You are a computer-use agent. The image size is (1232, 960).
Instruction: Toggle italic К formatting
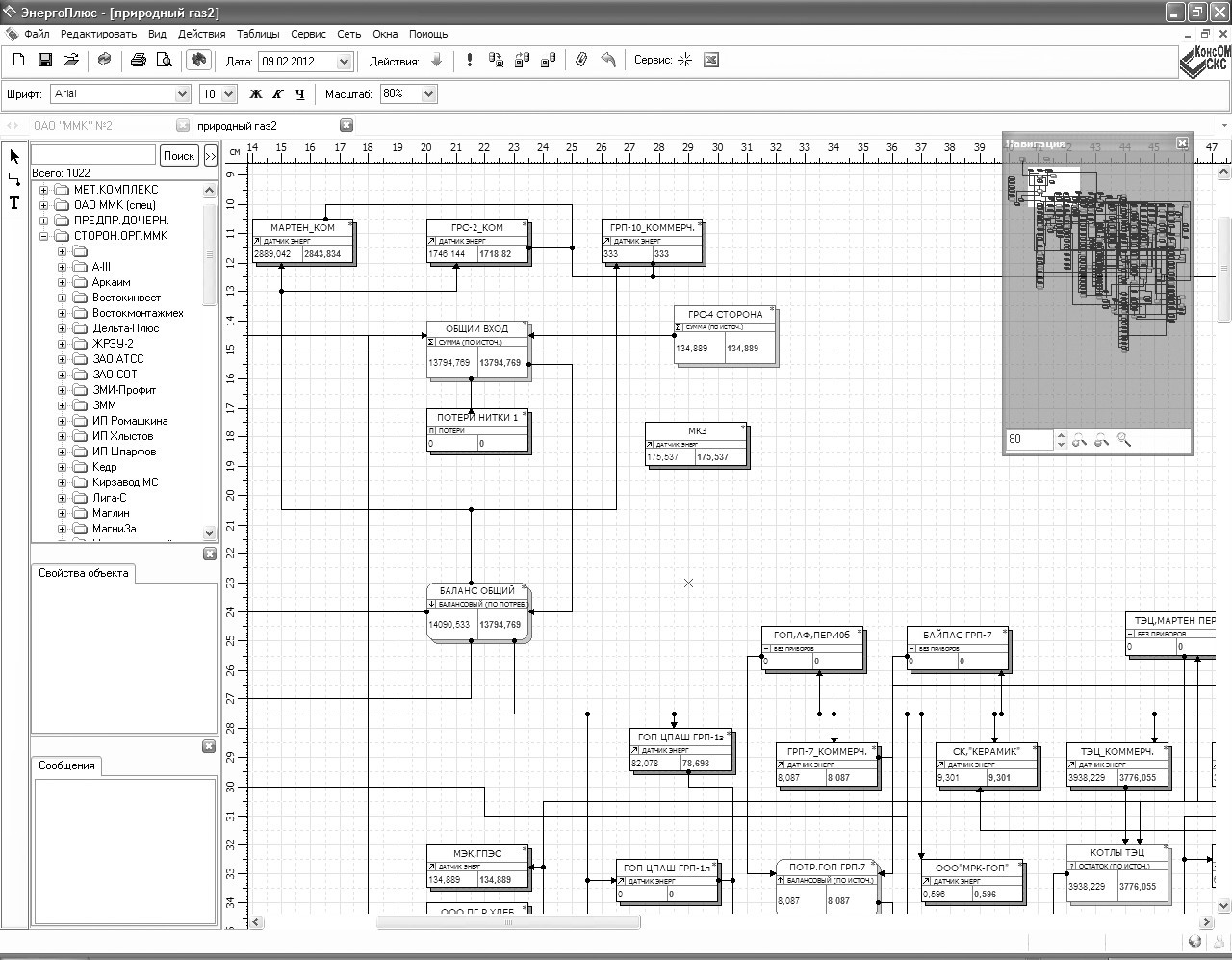[277, 93]
